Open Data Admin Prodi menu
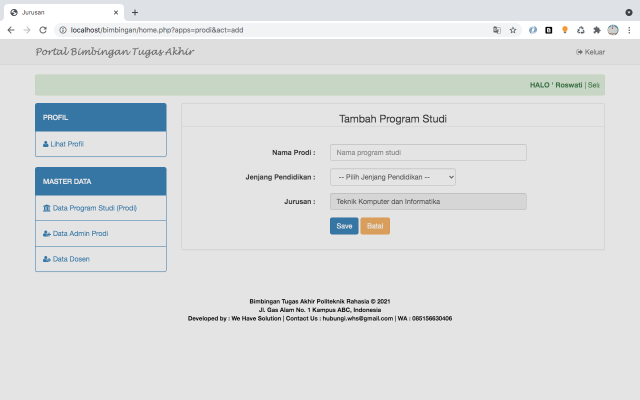This screenshot has width=640, height=400. click(x=80, y=234)
